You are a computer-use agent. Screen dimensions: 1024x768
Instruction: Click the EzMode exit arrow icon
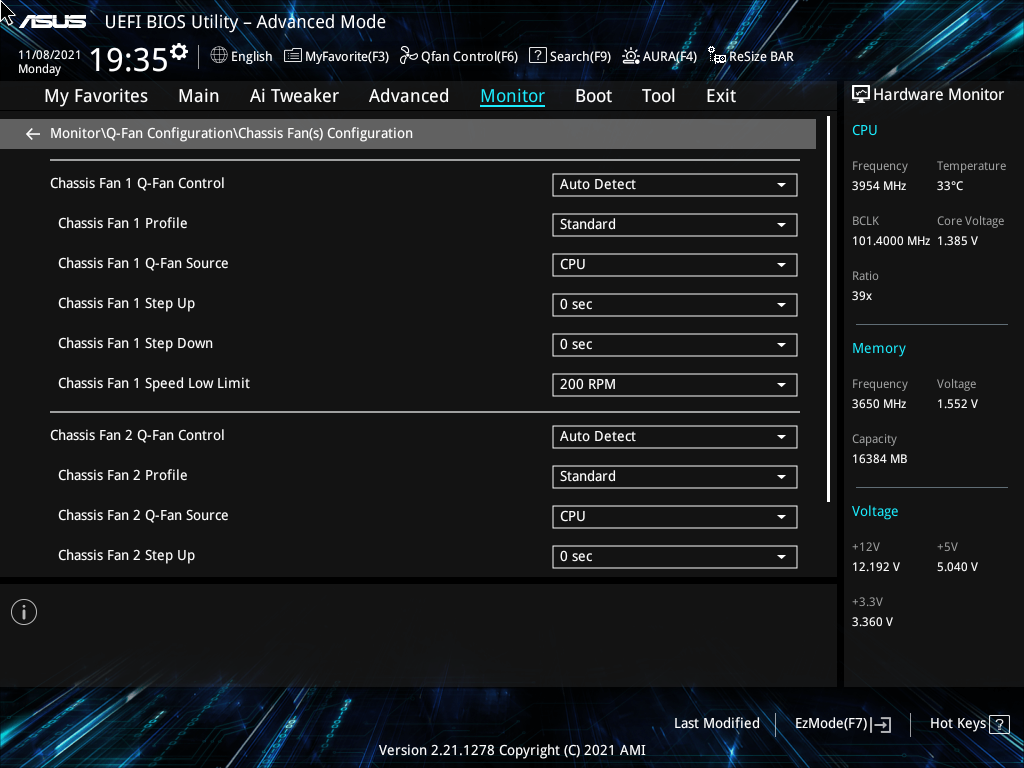tap(881, 724)
